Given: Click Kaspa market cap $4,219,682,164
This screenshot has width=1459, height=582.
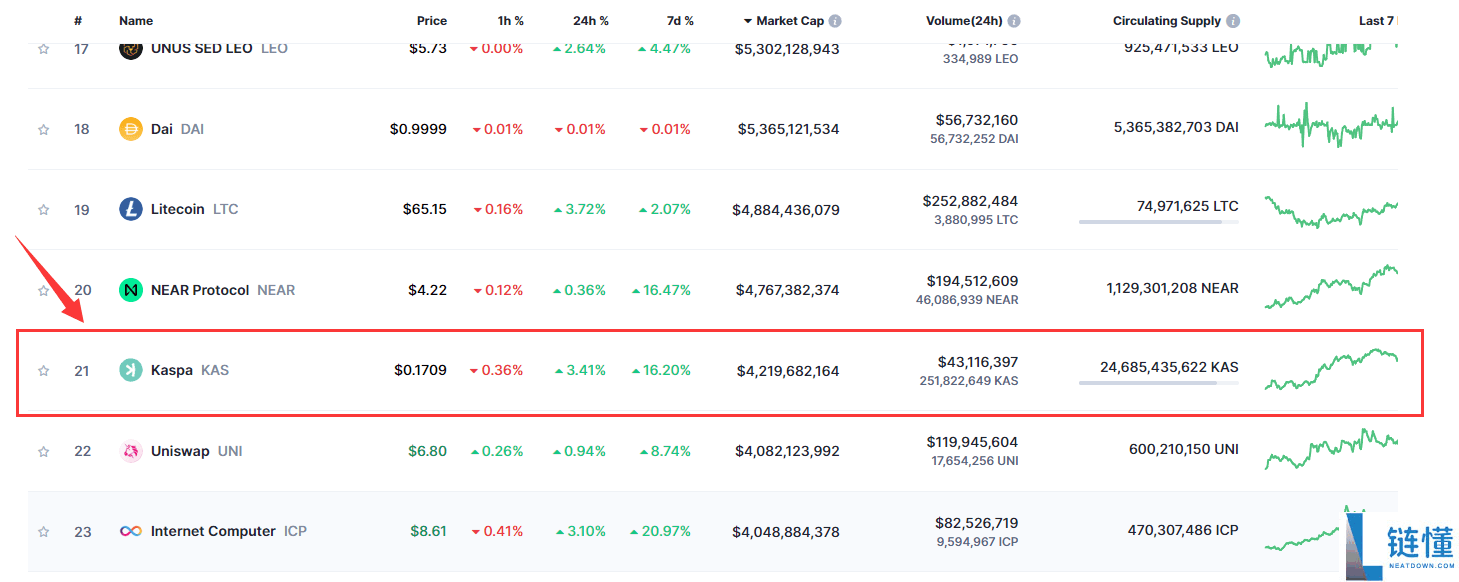Looking at the screenshot, I should (788, 371).
